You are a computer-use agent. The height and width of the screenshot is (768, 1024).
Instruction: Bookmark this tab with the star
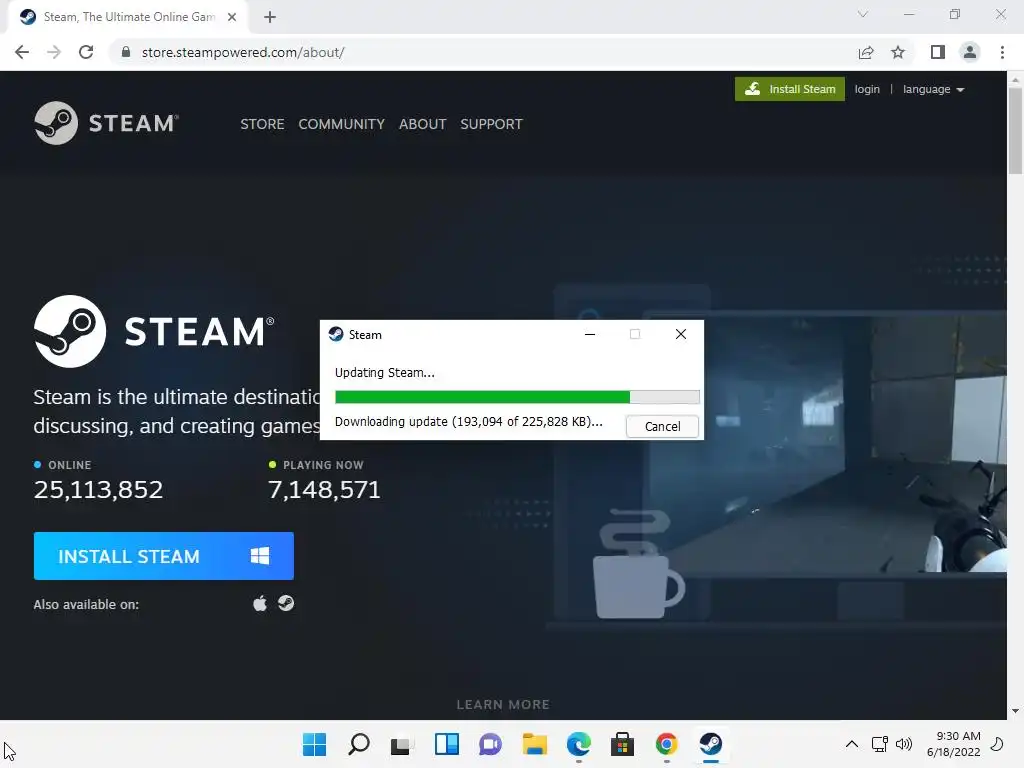[x=898, y=52]
